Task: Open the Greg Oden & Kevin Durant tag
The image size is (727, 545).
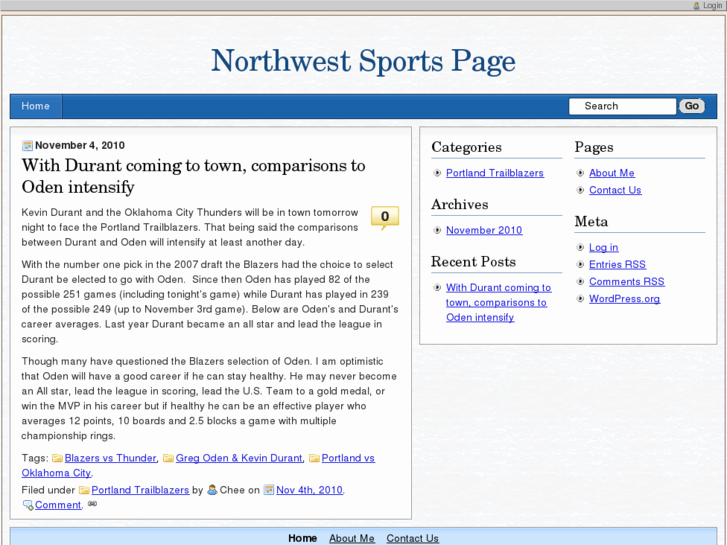Action: [x=239, y=458]
